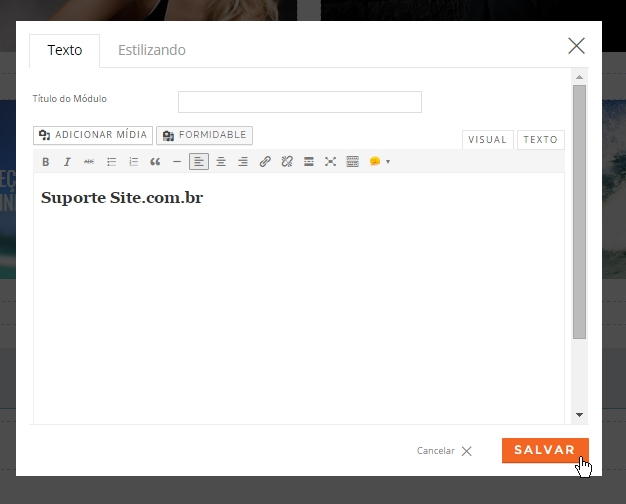Switch editor to Texto mode
The image size is (626, 504).
coord(541,140)
